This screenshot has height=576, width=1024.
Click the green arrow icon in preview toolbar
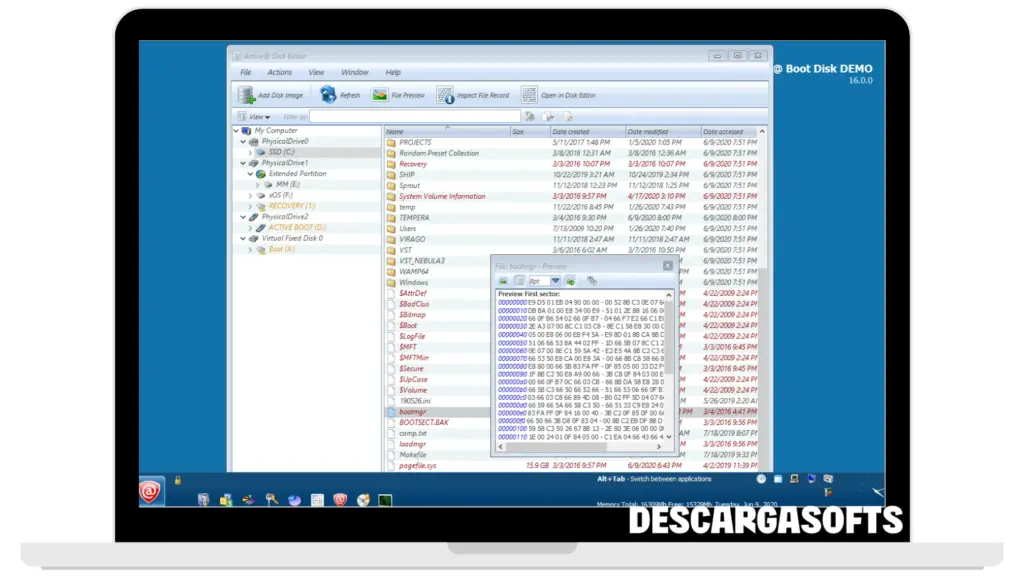click(x=570, y=281)
